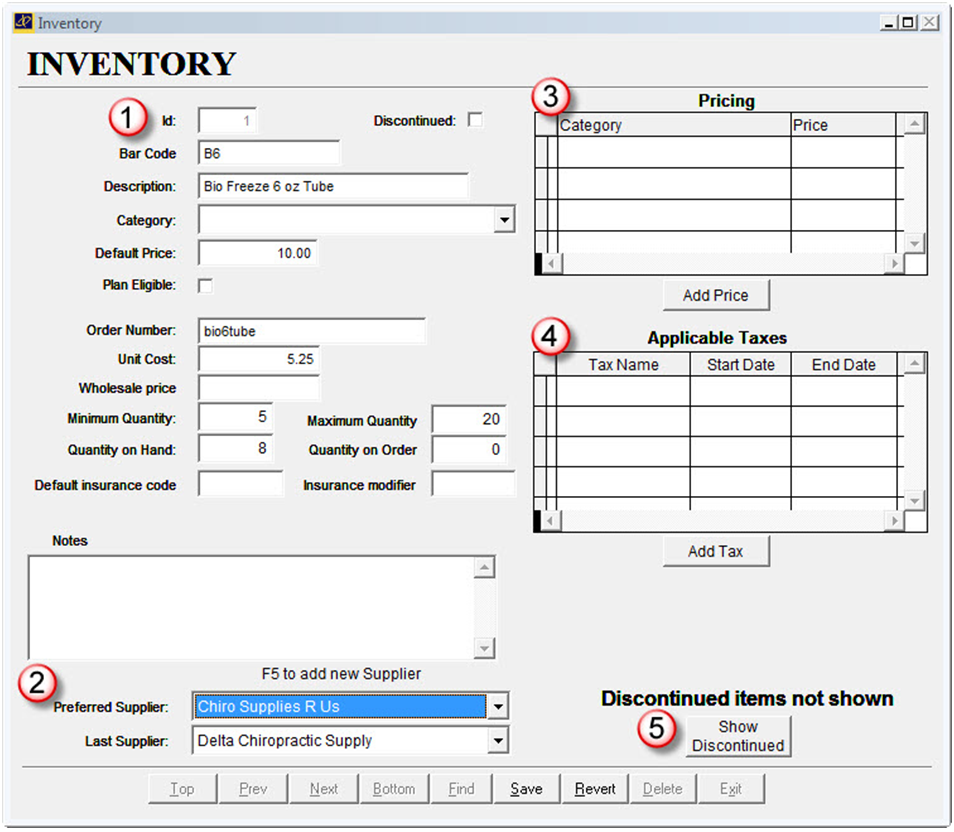Revert changes to the record
This screenshot has width=954, height=832.
tap(595, 789)
